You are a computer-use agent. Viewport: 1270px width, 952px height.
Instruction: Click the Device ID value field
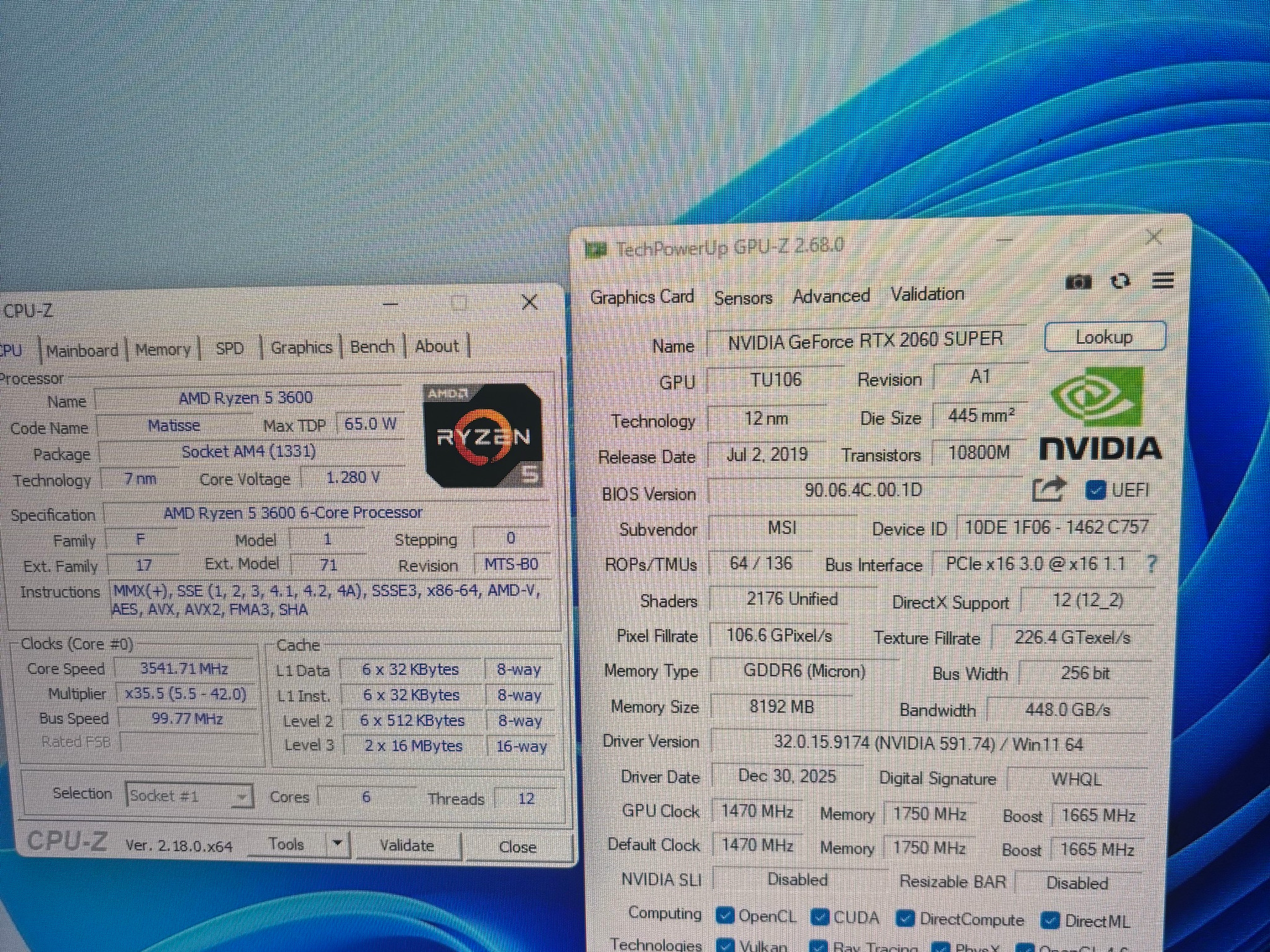[x=1057, y=527]
